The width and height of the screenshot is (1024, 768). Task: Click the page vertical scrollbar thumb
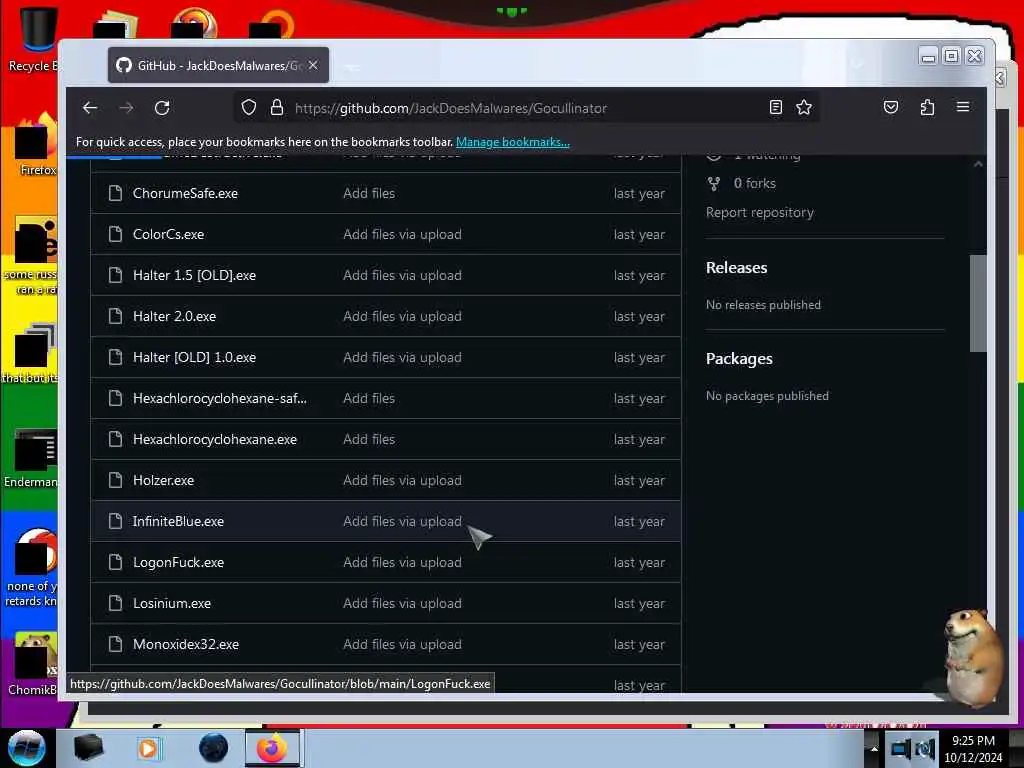[x=978, y=303]
